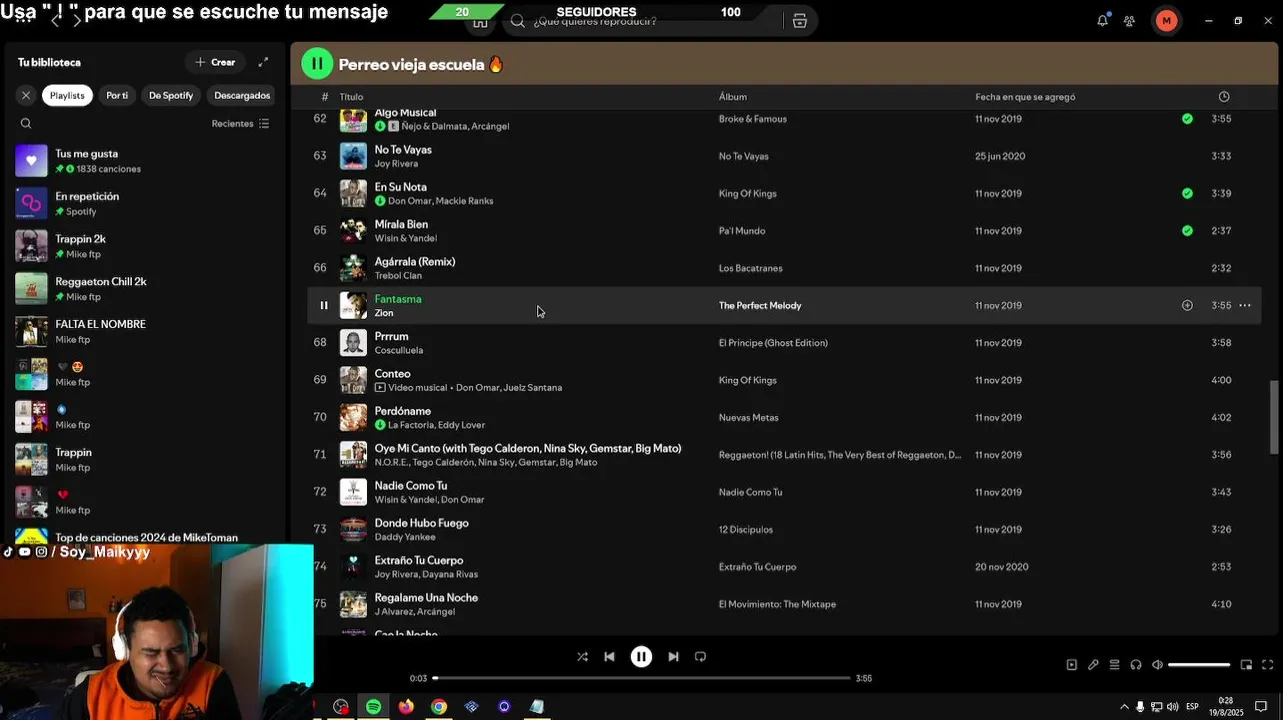Open Tus me gusta playlist
1283x720 pixels.
(x=145, y=161)
